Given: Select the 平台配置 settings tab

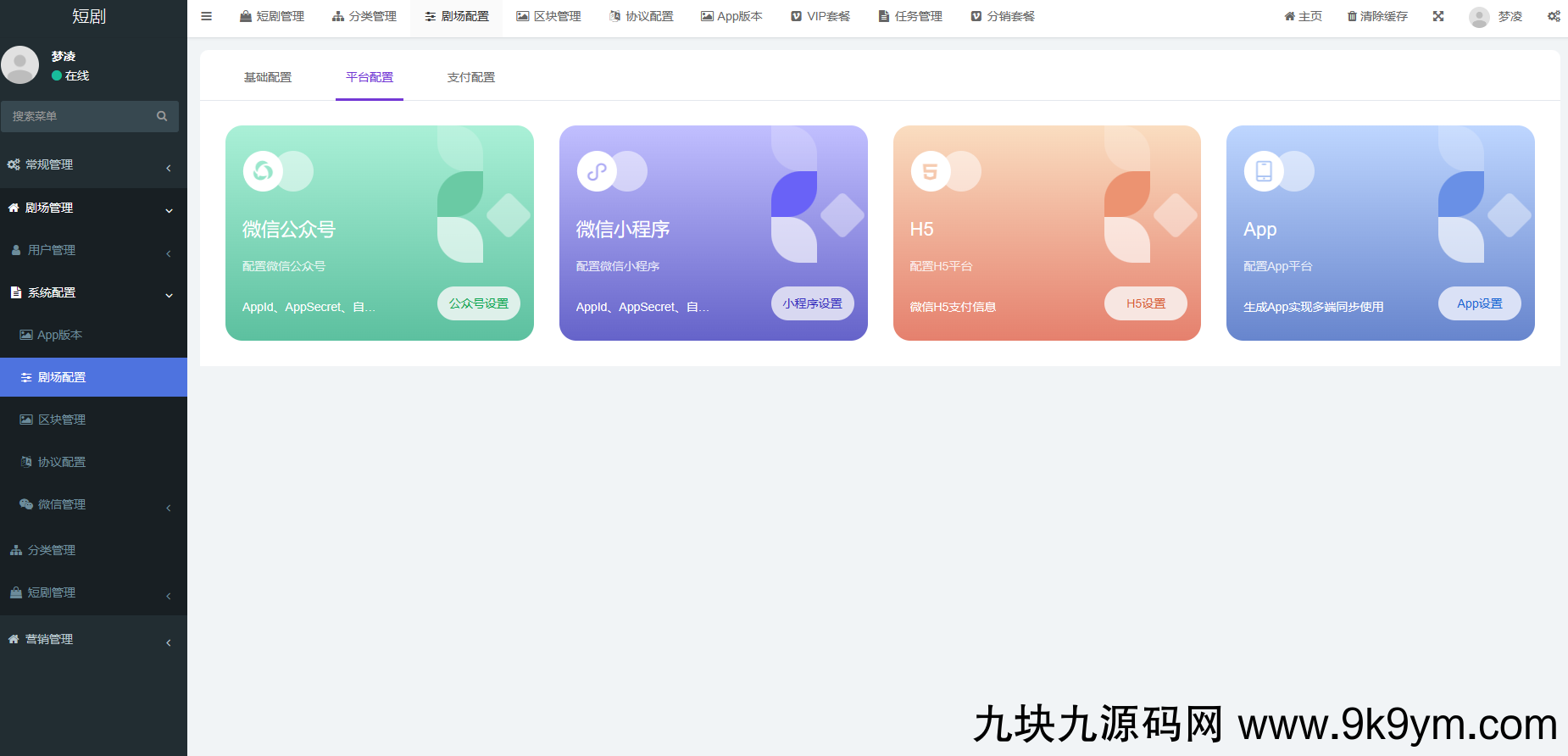Looking at the screenshot, I should coord(370,77).
